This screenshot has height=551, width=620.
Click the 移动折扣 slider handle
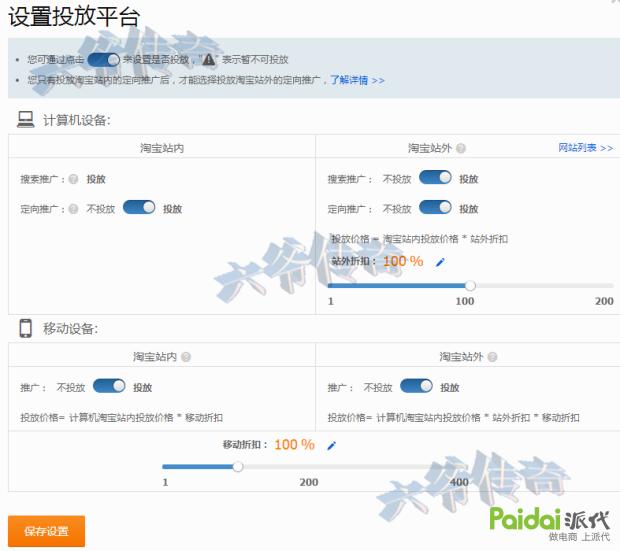(238, 467)
